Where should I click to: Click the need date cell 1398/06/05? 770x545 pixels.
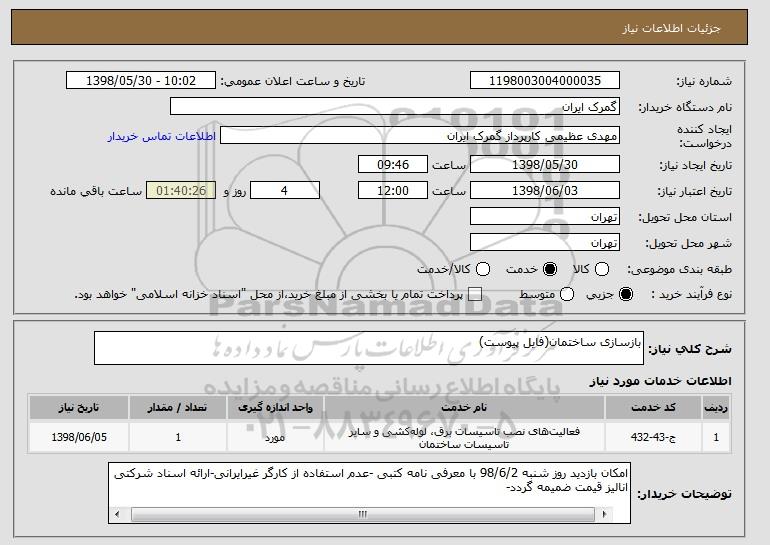point(79,437)
